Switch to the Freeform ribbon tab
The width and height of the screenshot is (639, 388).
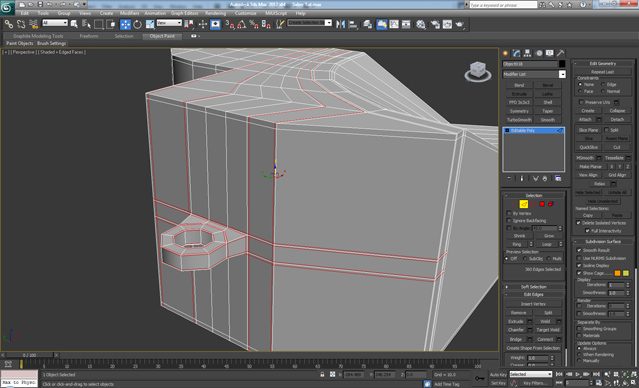[89, 36]
